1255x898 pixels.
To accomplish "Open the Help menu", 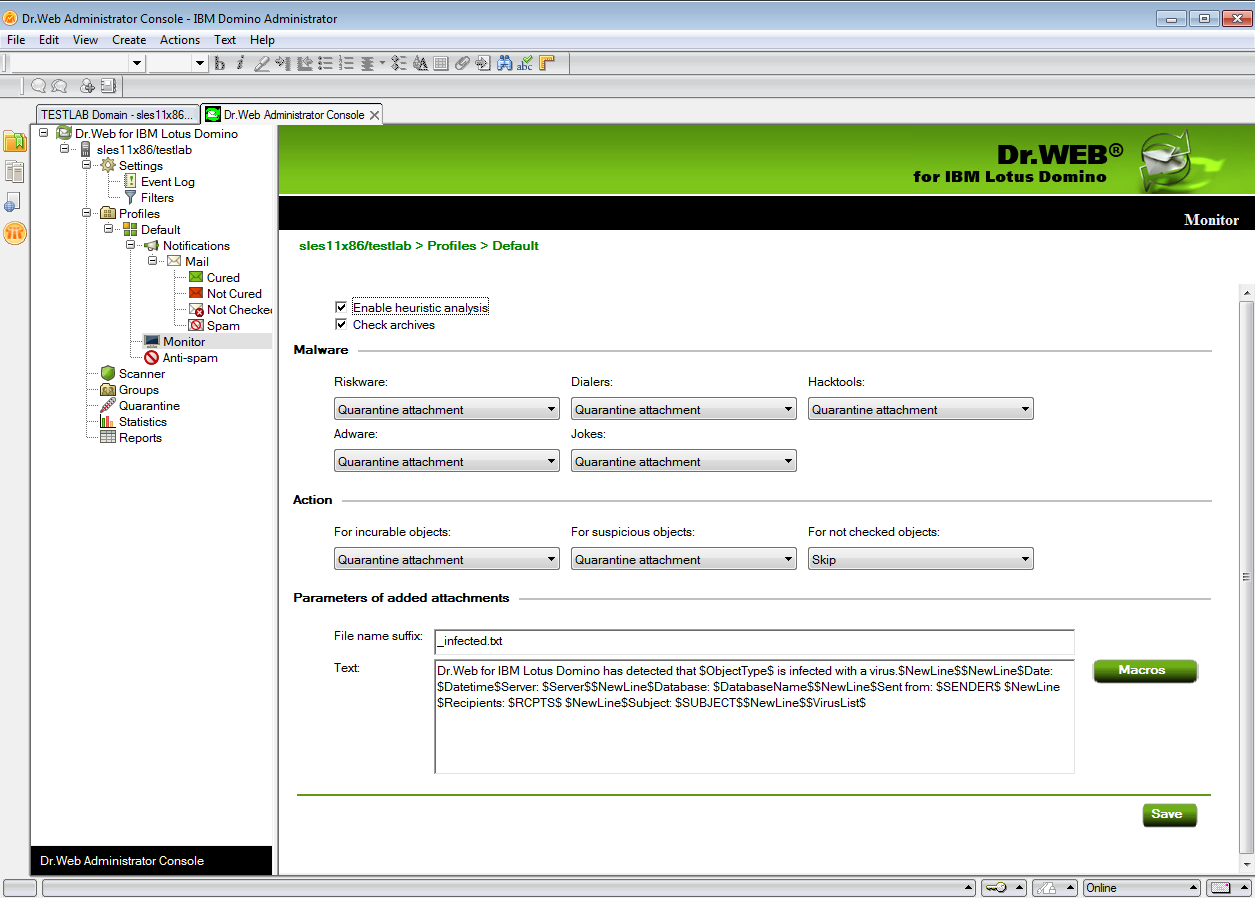I will 262,40.
